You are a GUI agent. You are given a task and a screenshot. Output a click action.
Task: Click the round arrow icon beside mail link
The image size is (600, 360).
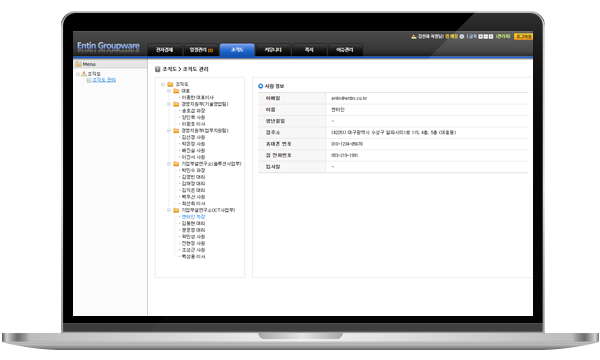point(462,36)
